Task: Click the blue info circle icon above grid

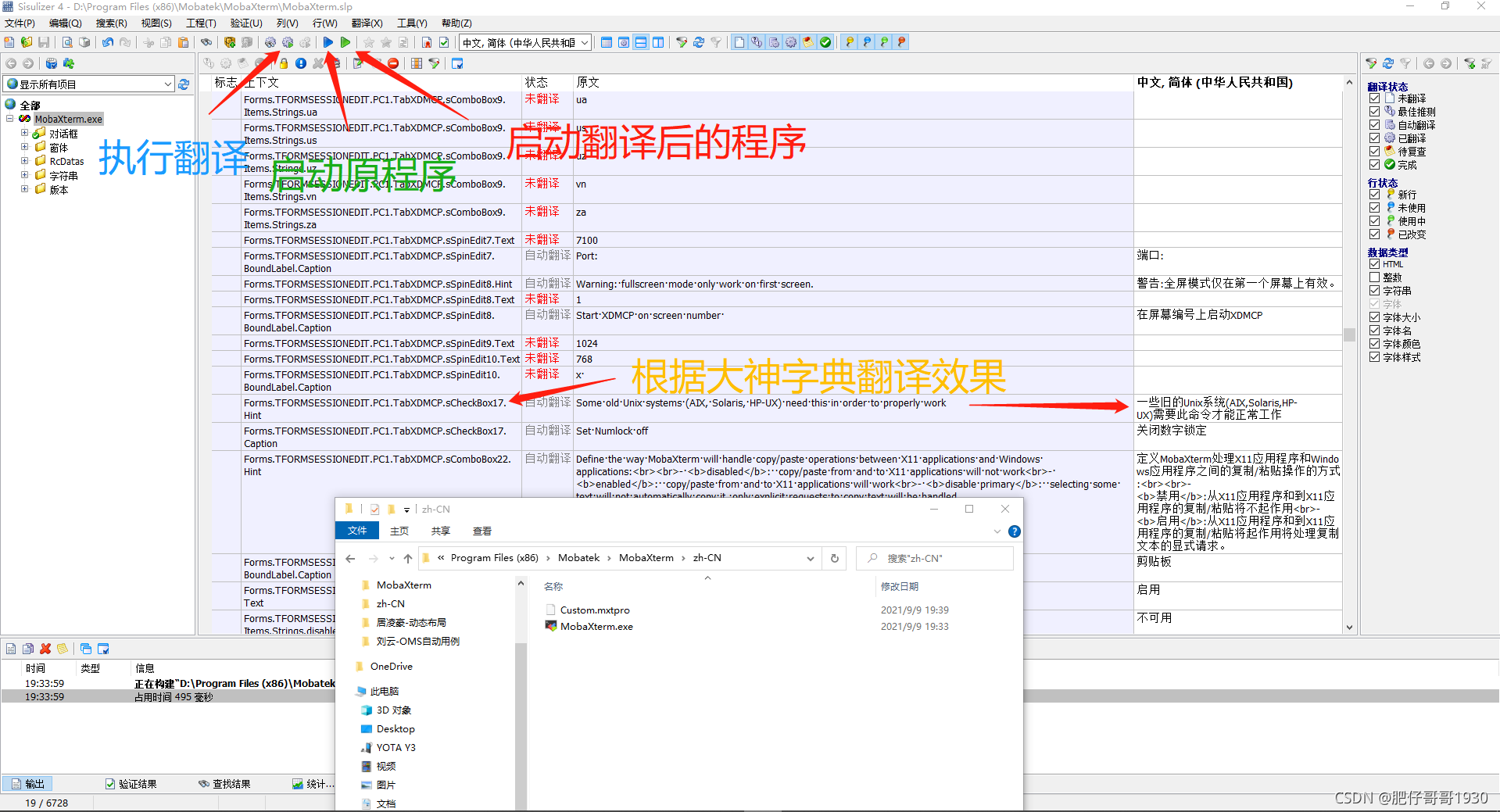Action: 301,63
